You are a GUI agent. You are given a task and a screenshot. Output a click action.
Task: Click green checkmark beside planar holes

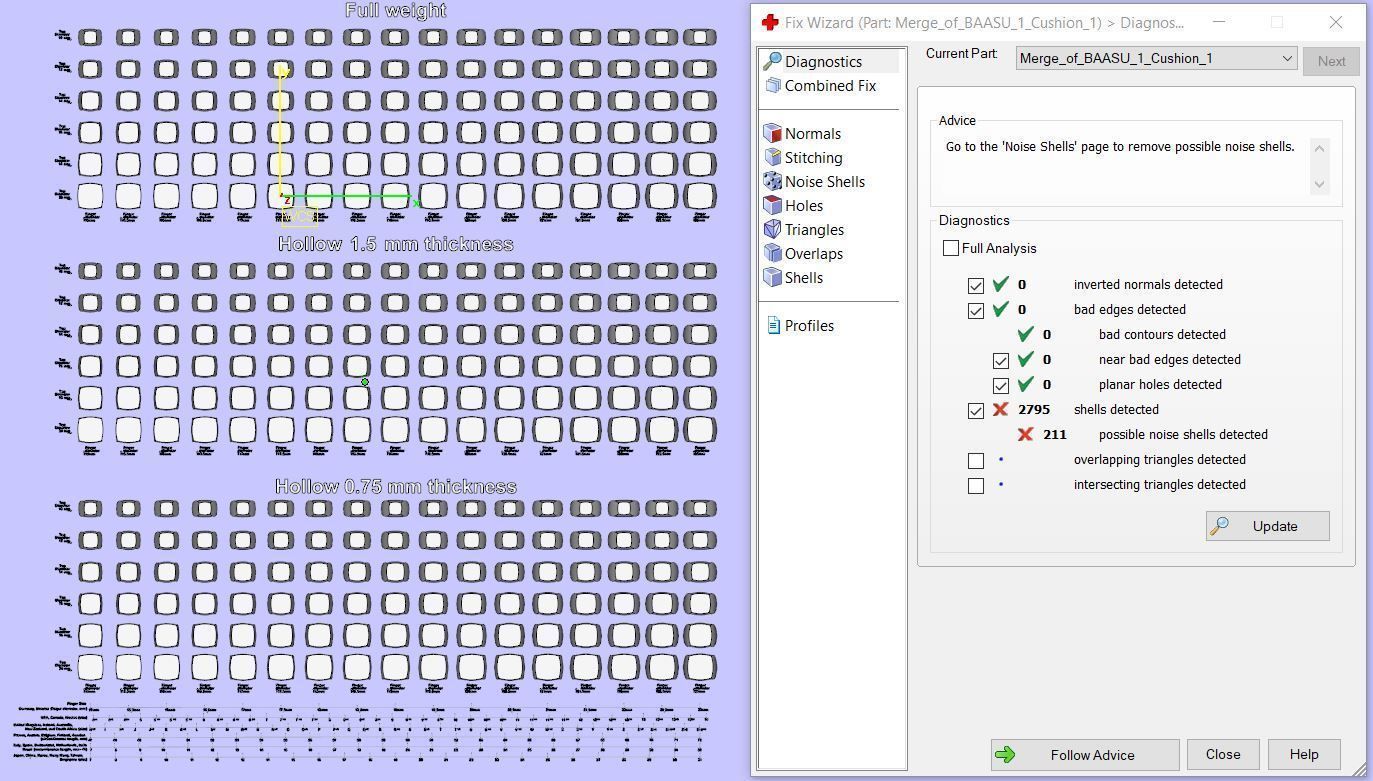pos(1025,385)
